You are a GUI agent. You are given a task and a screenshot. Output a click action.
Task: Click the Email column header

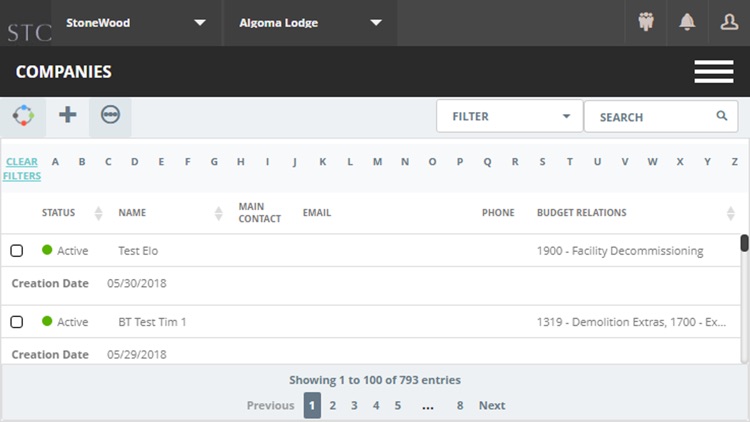(317, 212)
